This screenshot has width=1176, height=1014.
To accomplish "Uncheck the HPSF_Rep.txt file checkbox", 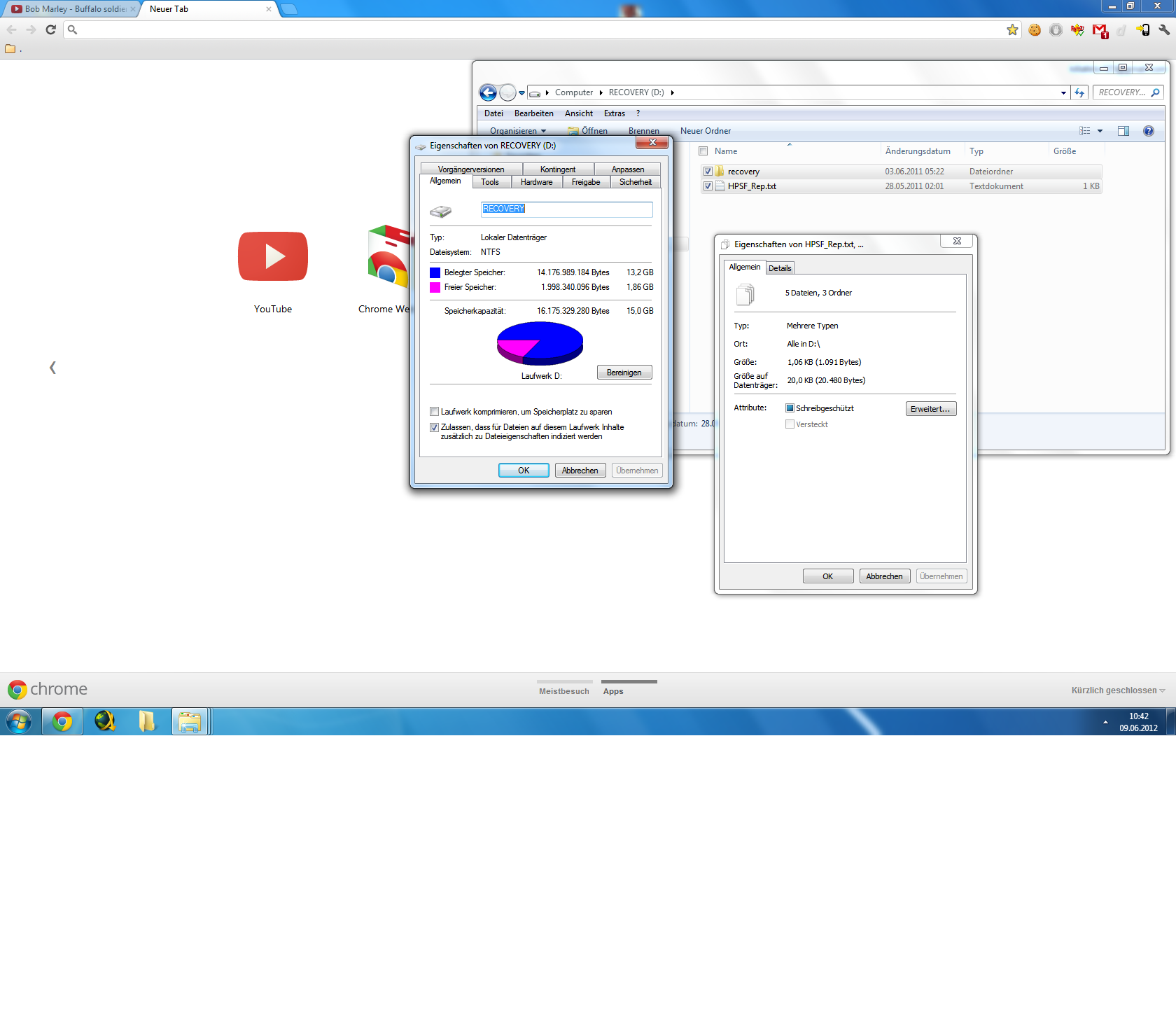I will [x=708, y=186].
